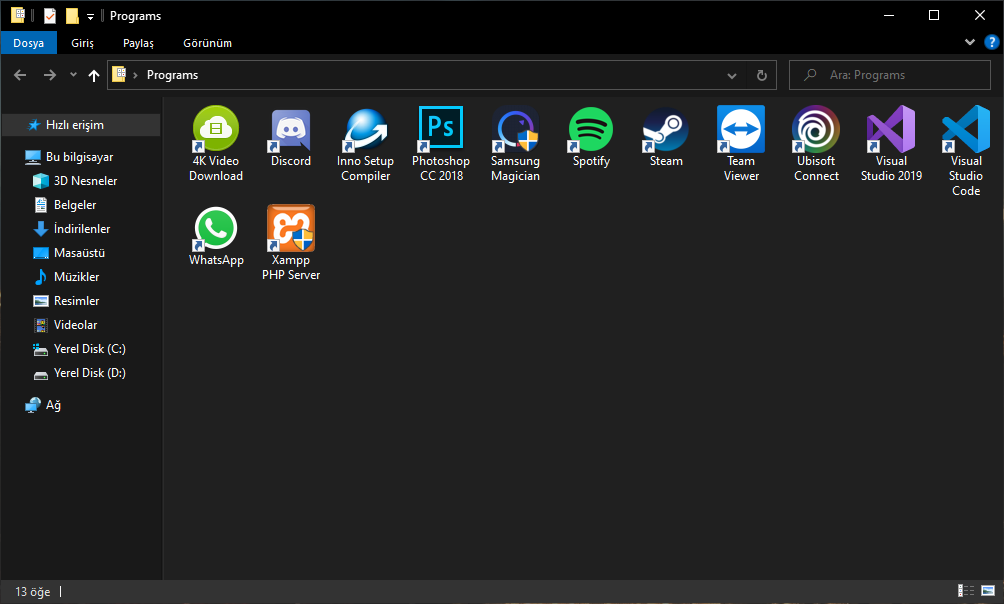Click the "13 öğe" status bar text
Viewport: 1004px width, 604px height.
pos(33,591)
